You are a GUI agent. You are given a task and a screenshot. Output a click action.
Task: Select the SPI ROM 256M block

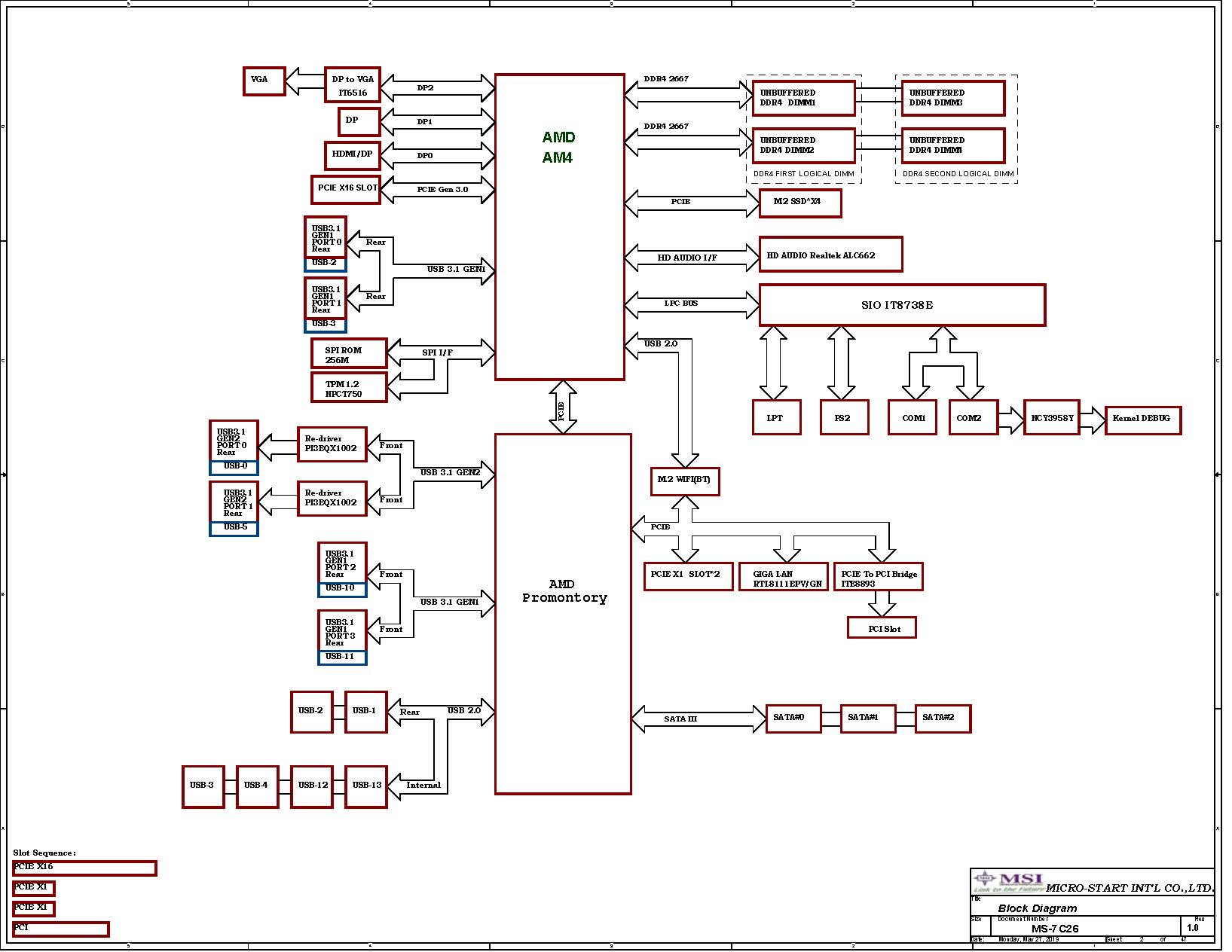(x=350, y=354)
